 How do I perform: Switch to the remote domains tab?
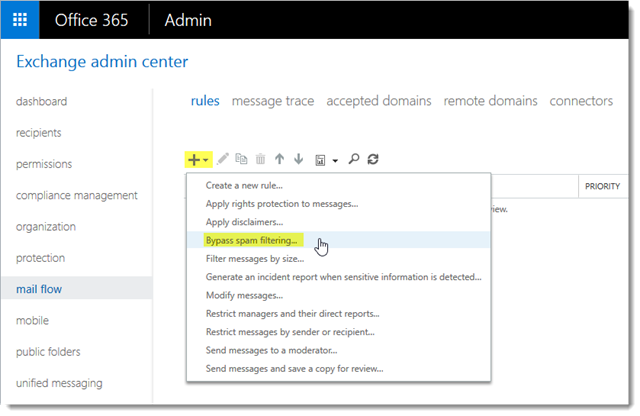pos(490,101)
